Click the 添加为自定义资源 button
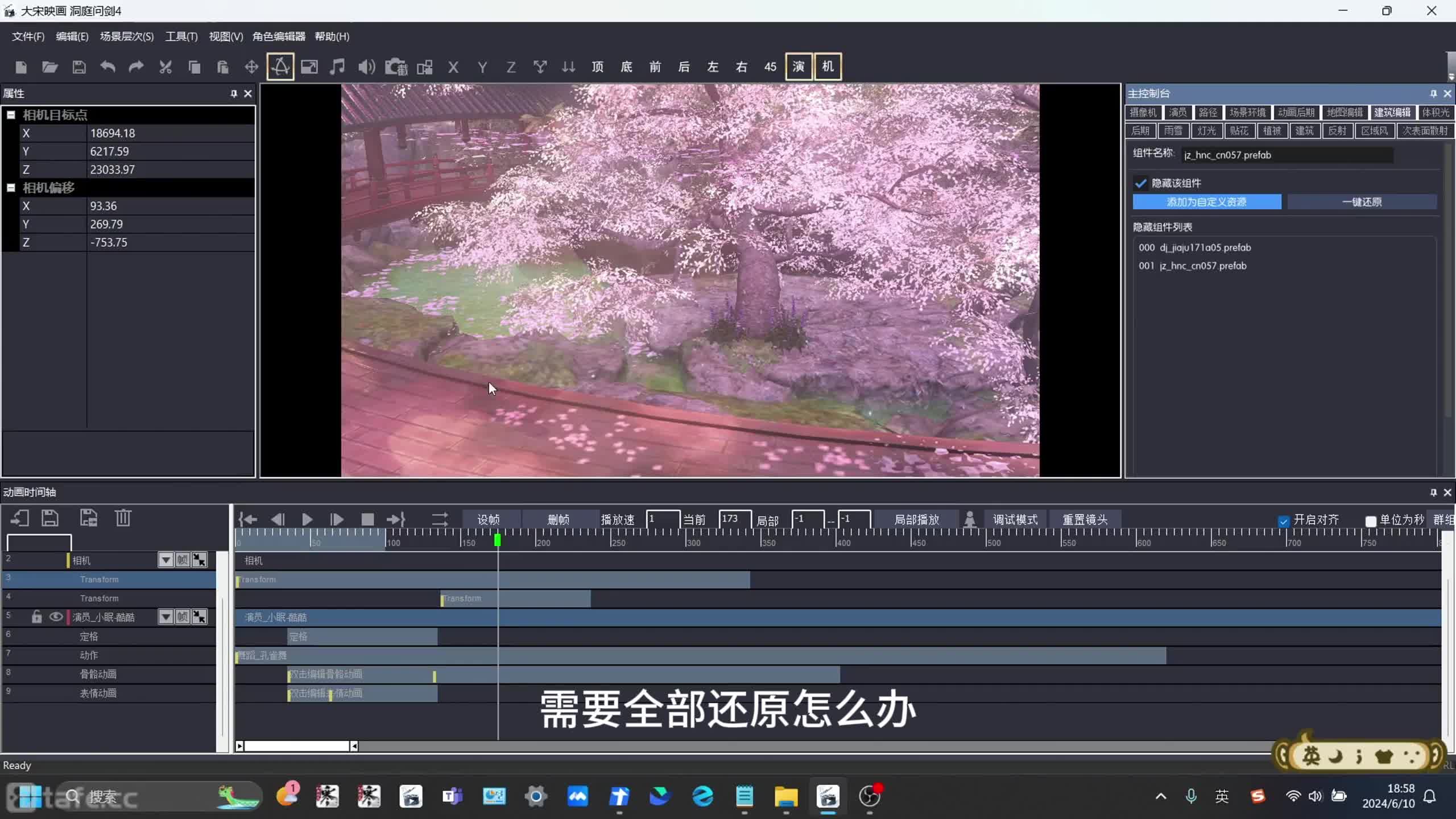 coord(1207,202)
